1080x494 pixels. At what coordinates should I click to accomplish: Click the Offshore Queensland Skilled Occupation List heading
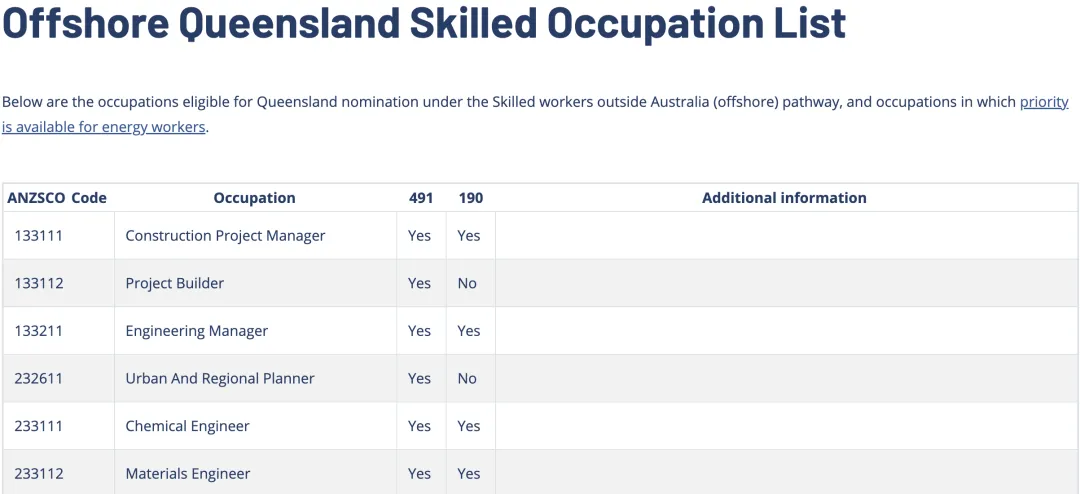424,23
